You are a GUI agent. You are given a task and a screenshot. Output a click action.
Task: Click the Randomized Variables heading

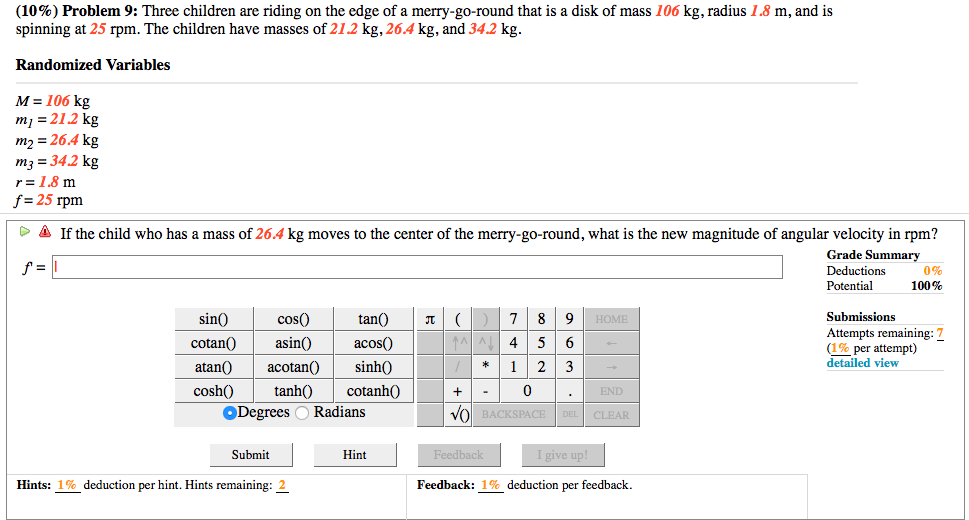coord(93,65)
